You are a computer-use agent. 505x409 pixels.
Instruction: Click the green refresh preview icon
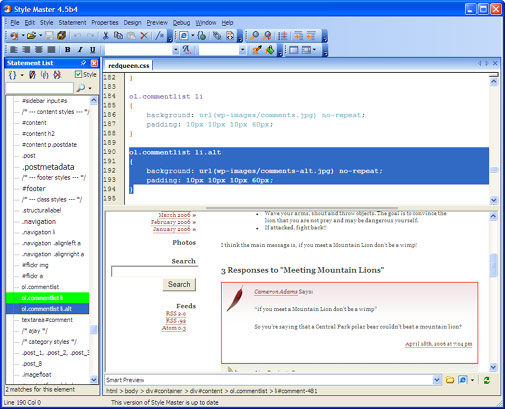coord(487,380)
